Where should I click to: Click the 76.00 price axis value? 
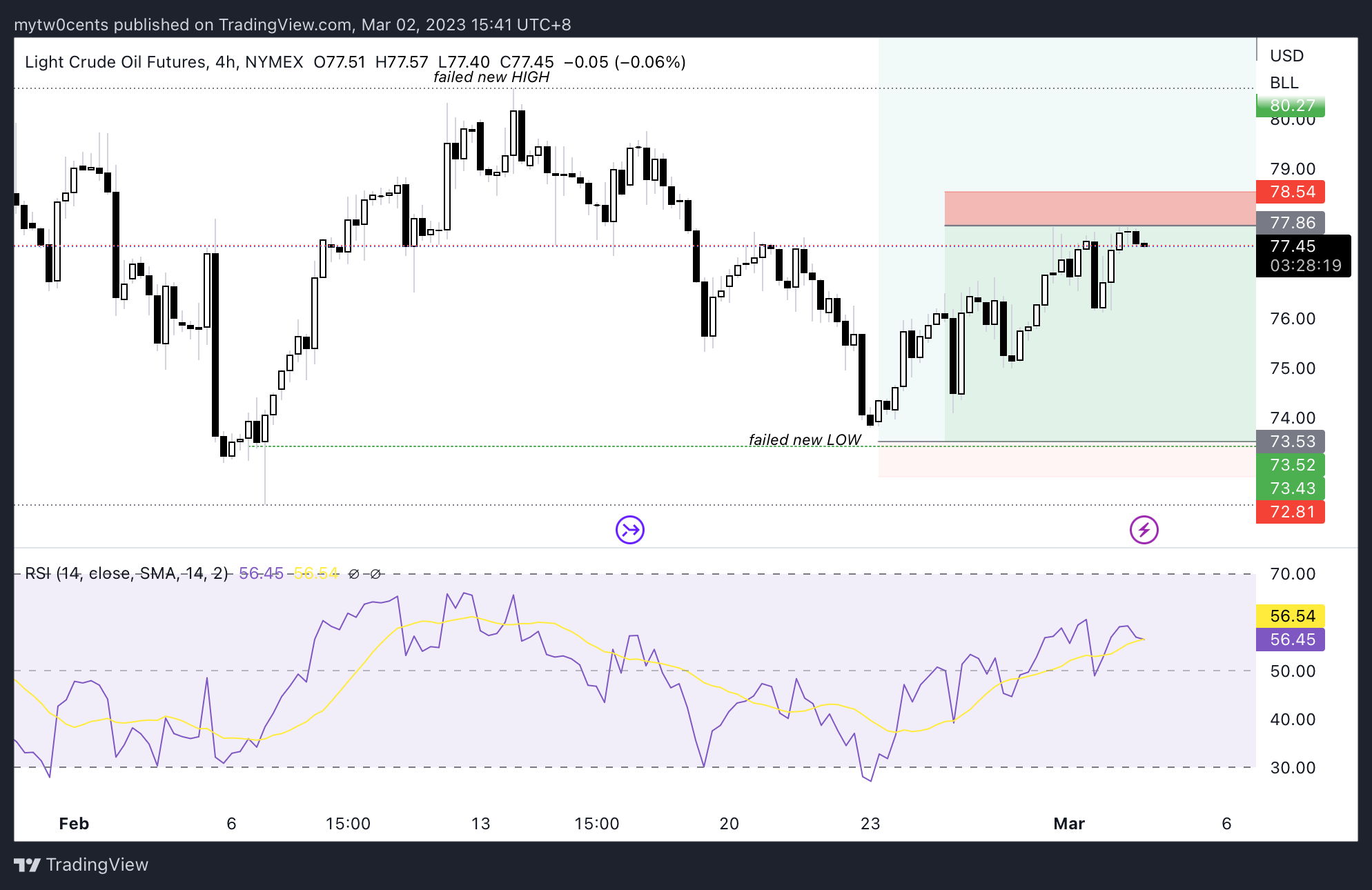coord(1293,319)
